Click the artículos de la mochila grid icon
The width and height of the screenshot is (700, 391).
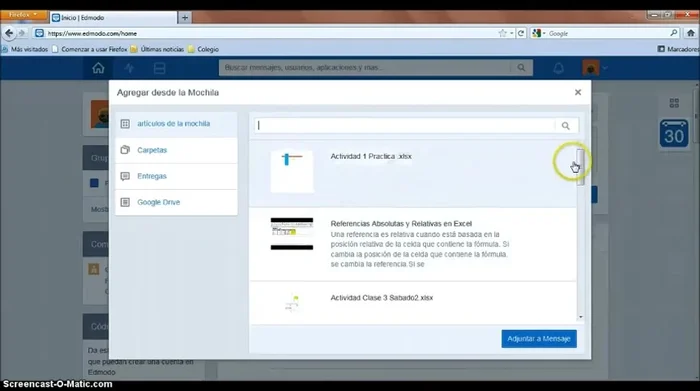tap(125, 124)
